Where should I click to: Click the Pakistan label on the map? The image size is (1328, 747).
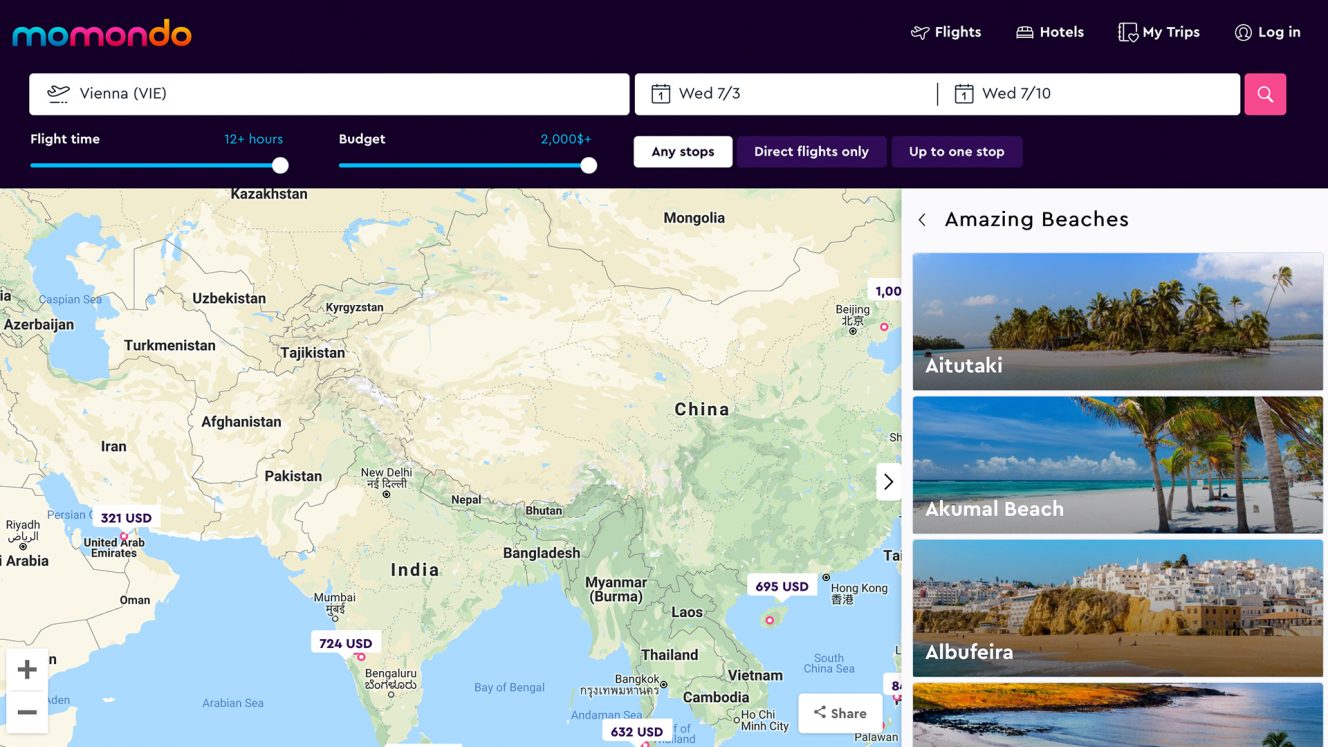(293, 476)
